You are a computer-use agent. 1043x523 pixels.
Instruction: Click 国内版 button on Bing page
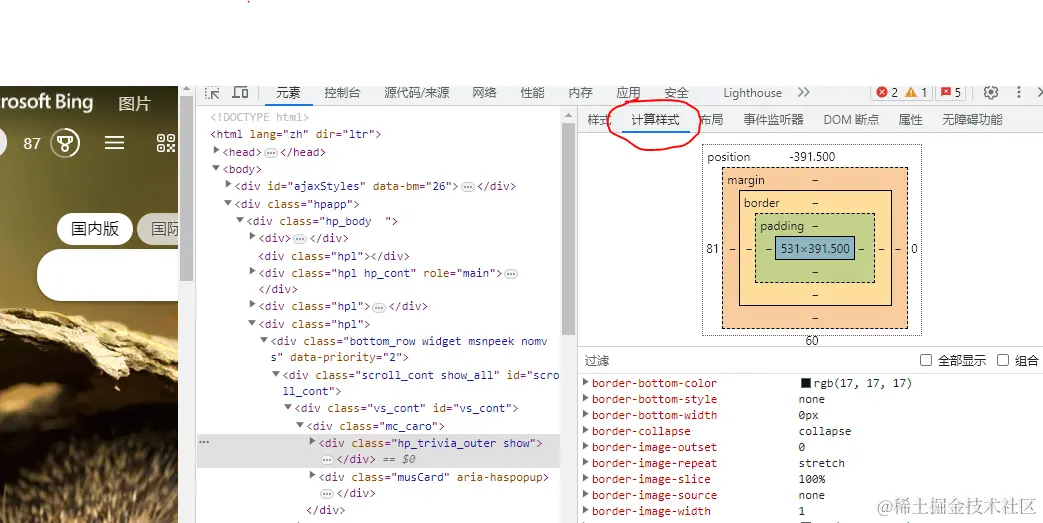pos(94,229)
